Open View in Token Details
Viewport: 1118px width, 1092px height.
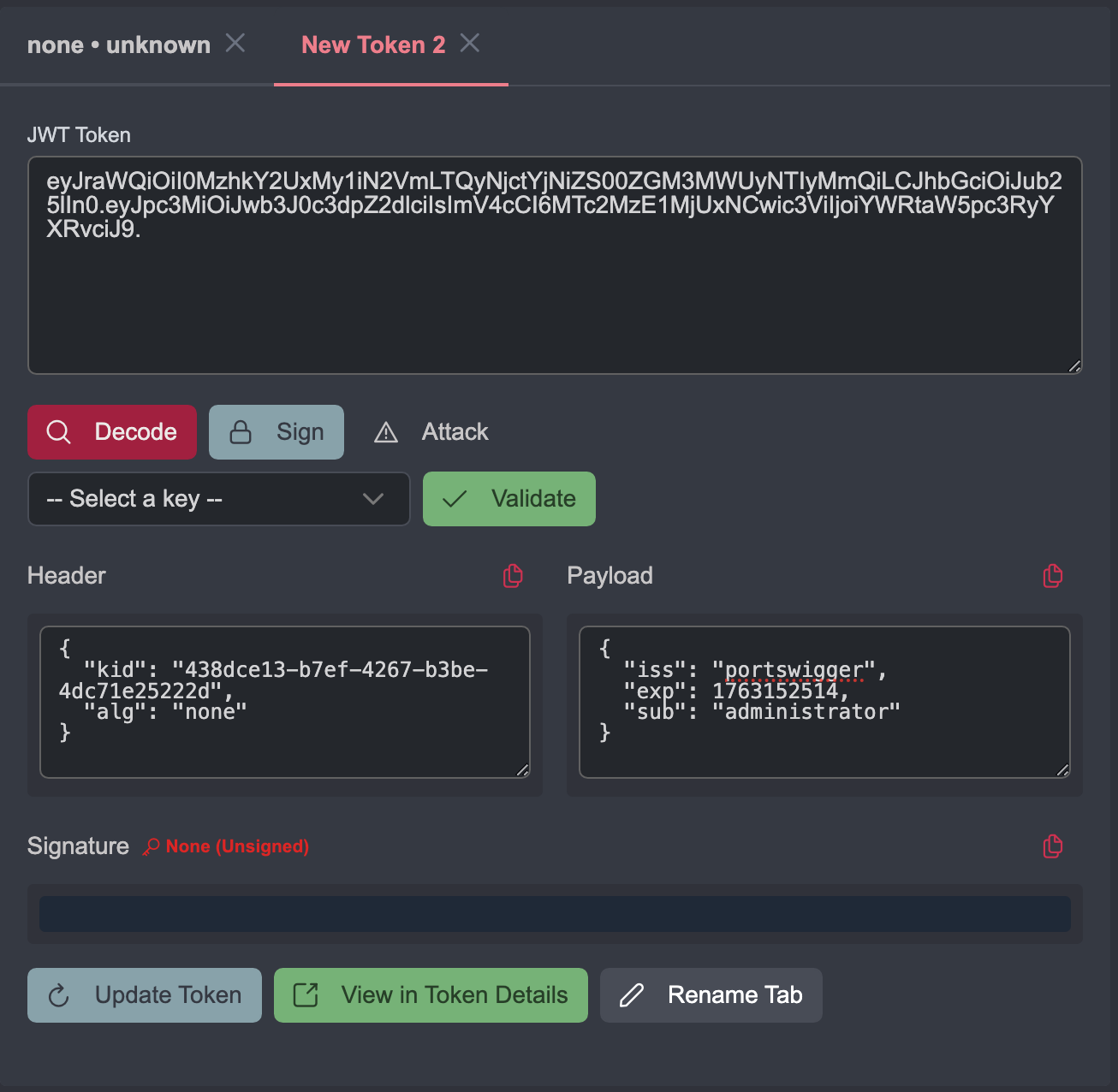[x=431, y=995]
